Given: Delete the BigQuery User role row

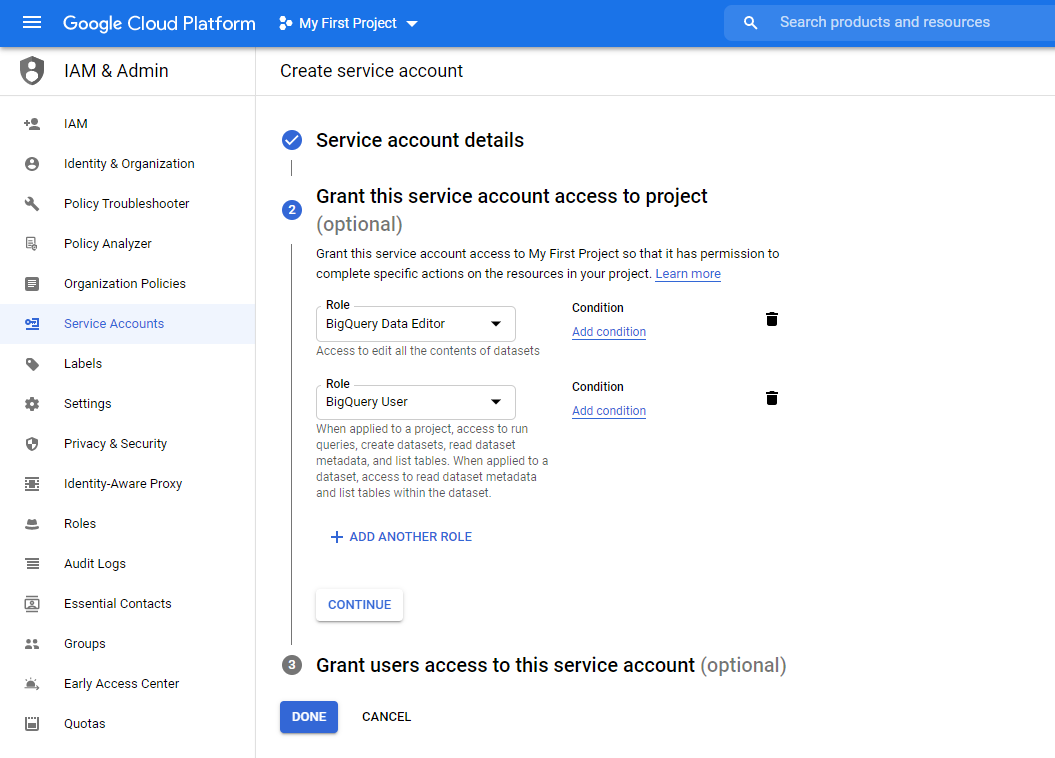Looking at the screenshot, I should pos(772,398).
